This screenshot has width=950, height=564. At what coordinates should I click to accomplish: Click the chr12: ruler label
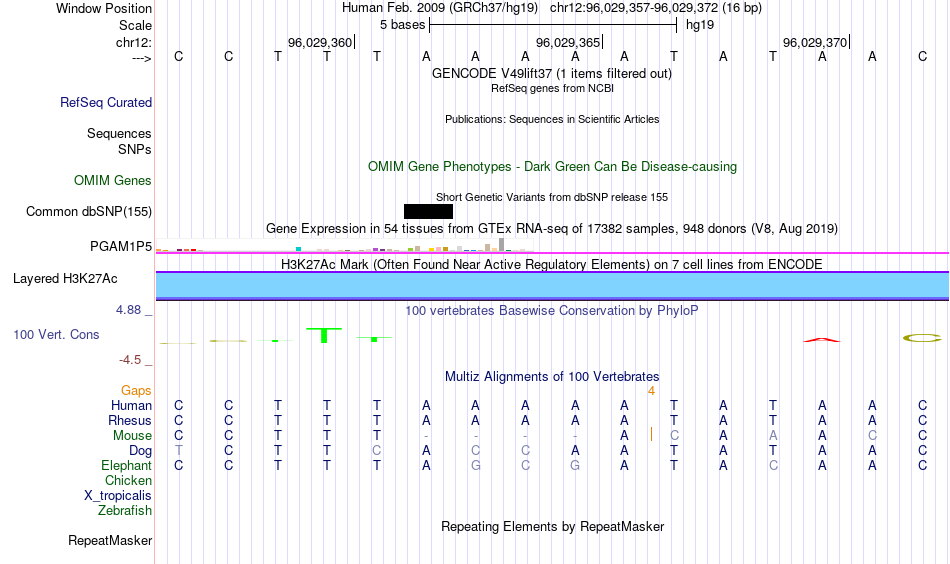tap(134, 42)
